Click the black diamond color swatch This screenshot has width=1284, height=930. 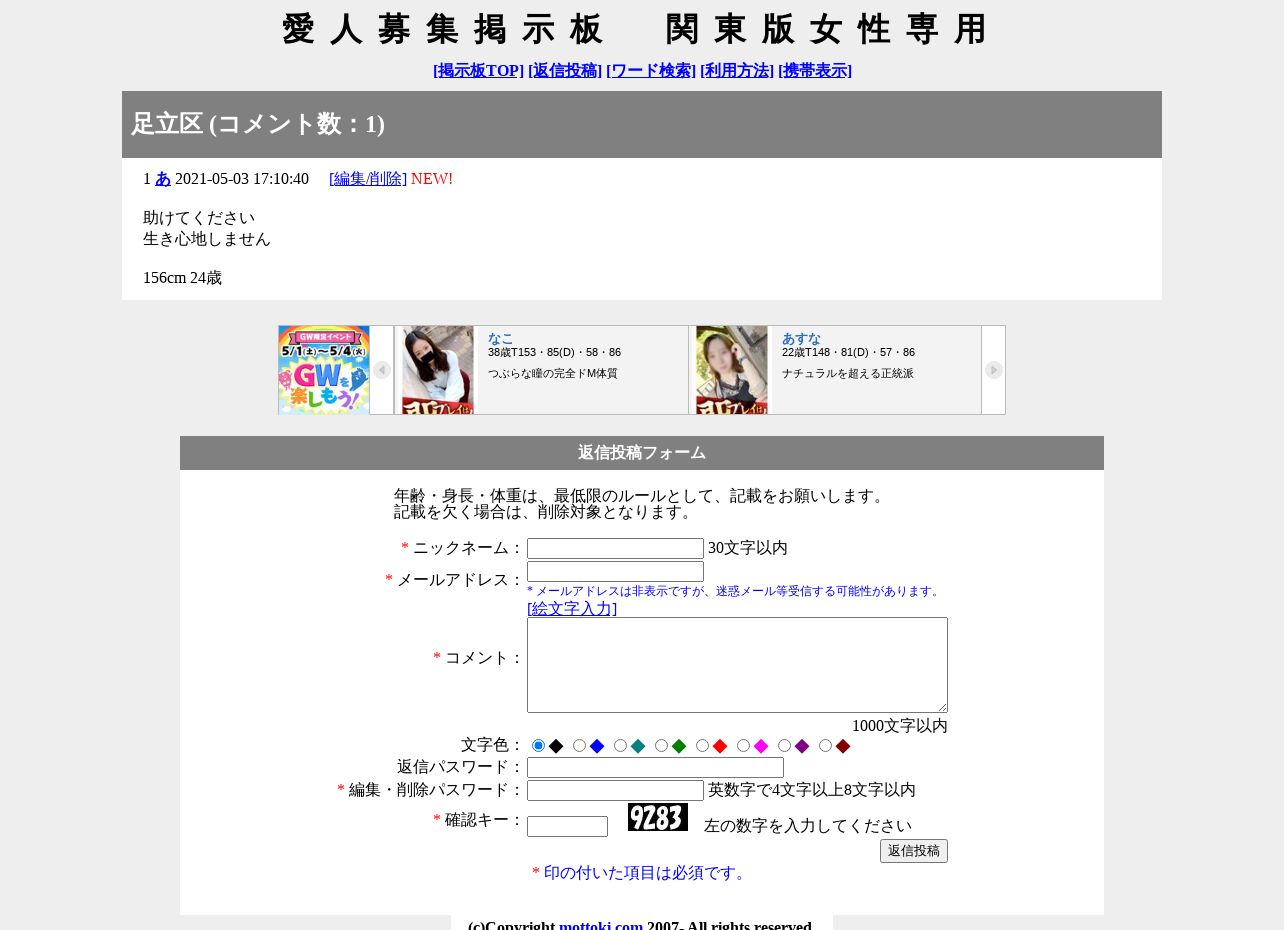[x=556, y=746]
